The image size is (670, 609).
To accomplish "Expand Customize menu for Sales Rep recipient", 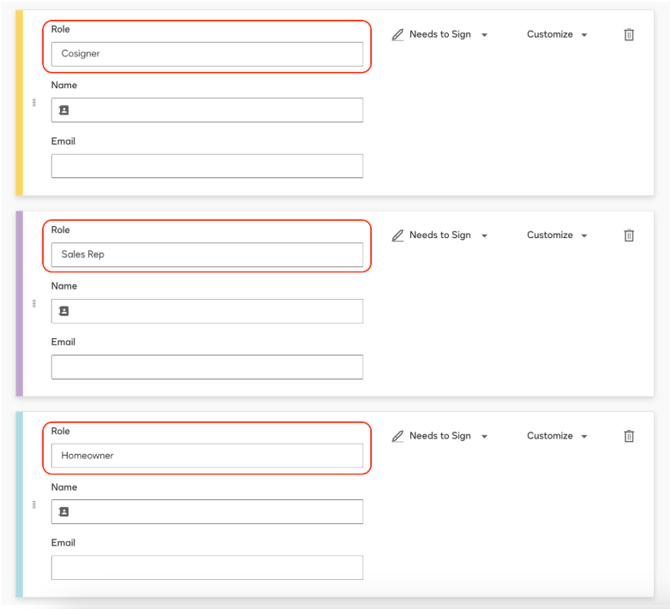I will point(557,236).
